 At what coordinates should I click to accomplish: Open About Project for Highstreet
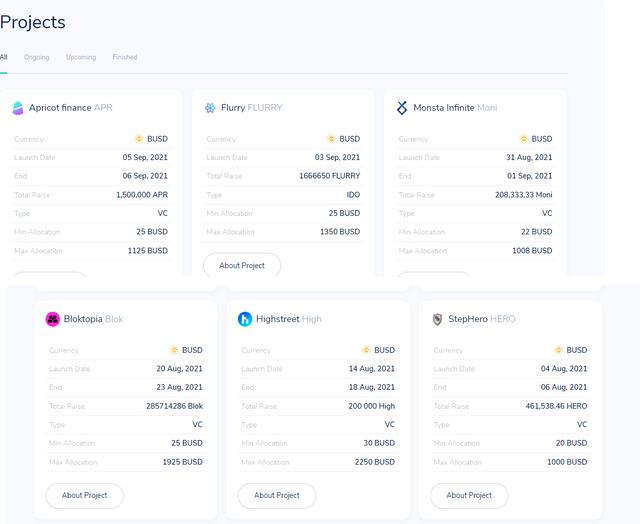[x=277, y=495]
